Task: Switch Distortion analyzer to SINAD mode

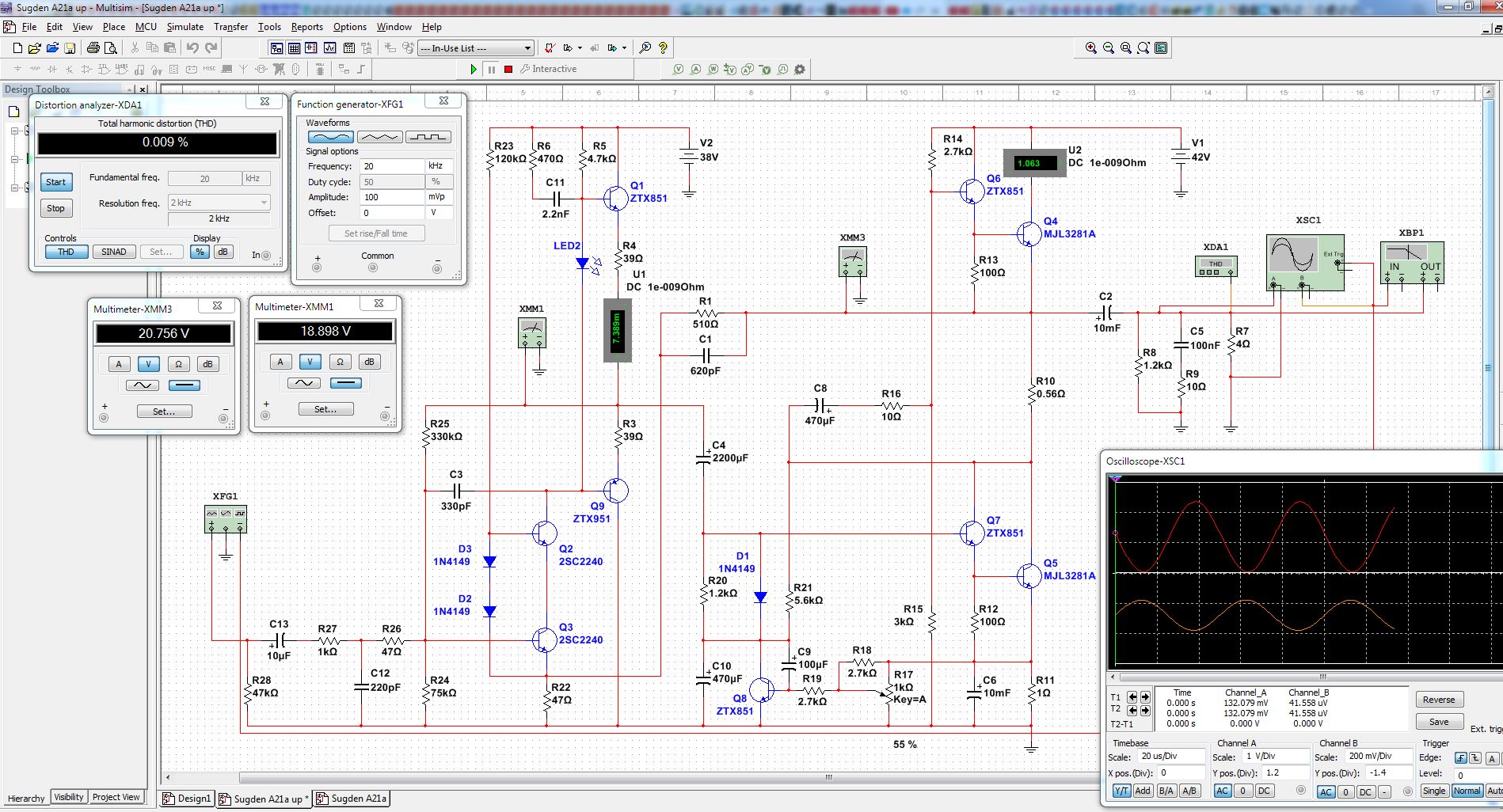Action: point(113,252)
